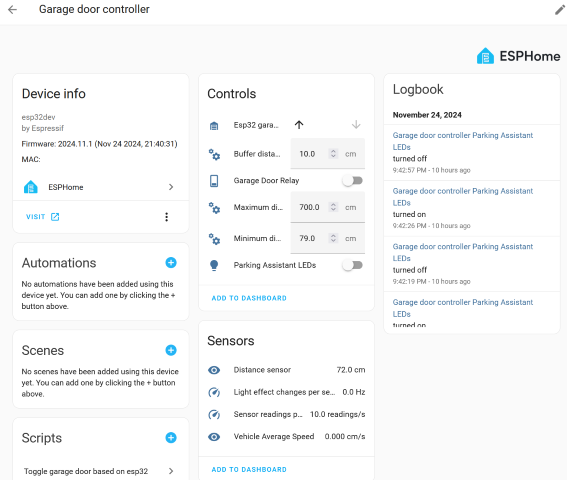Add Controls card to dashboard

coord(249,298)
